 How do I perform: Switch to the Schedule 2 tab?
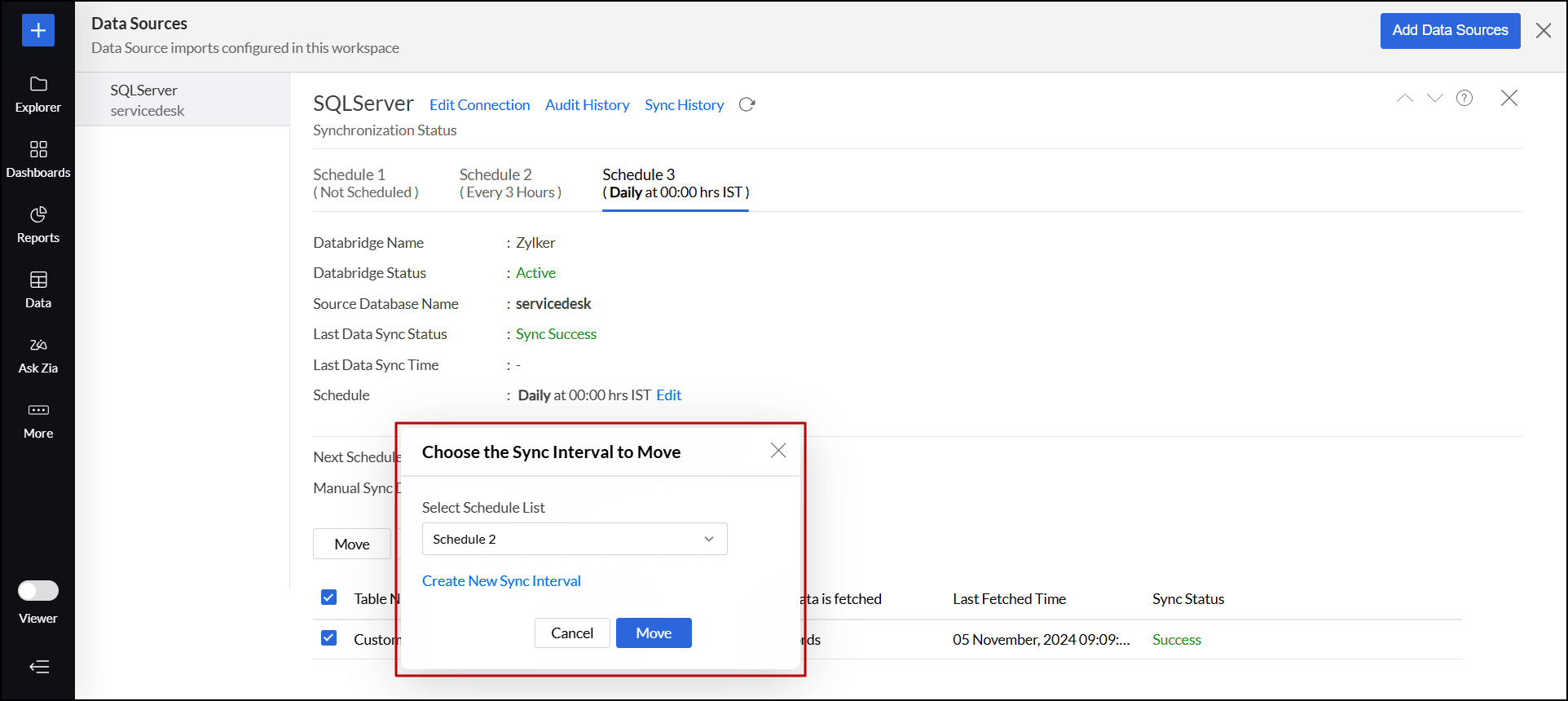coord(510,183)
